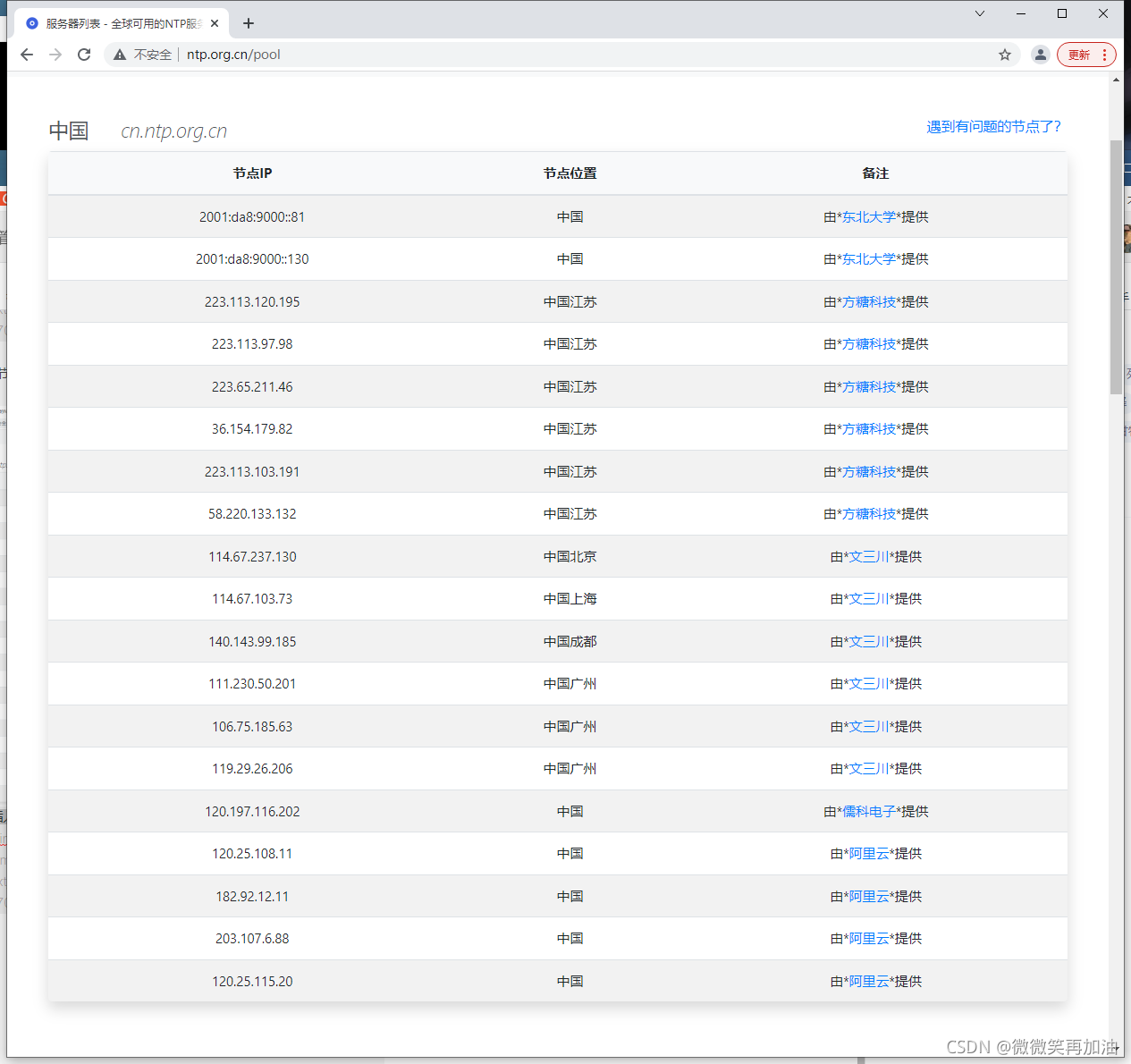Open 文三川 link in 114.67.237.130 row

coord(869,556)
